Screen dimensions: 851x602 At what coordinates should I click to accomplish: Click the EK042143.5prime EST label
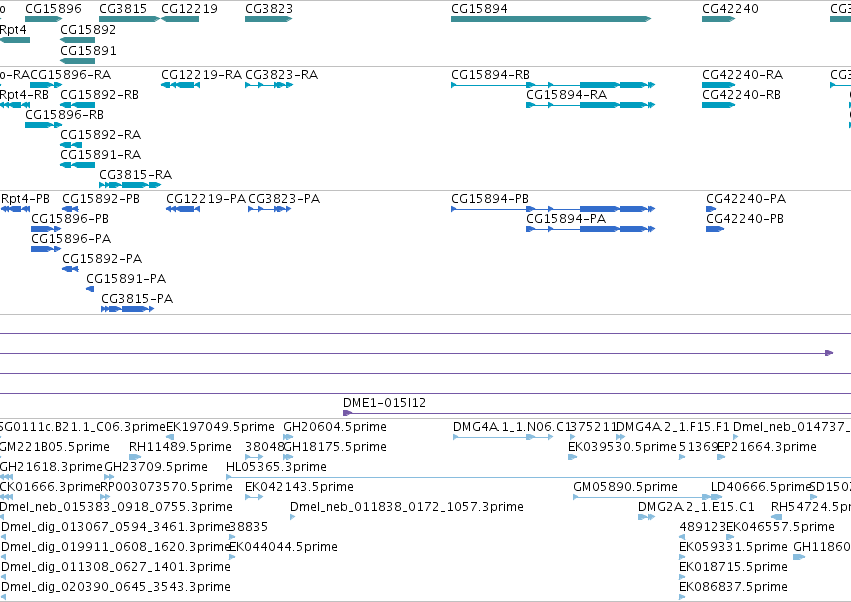tap(299, 486)
